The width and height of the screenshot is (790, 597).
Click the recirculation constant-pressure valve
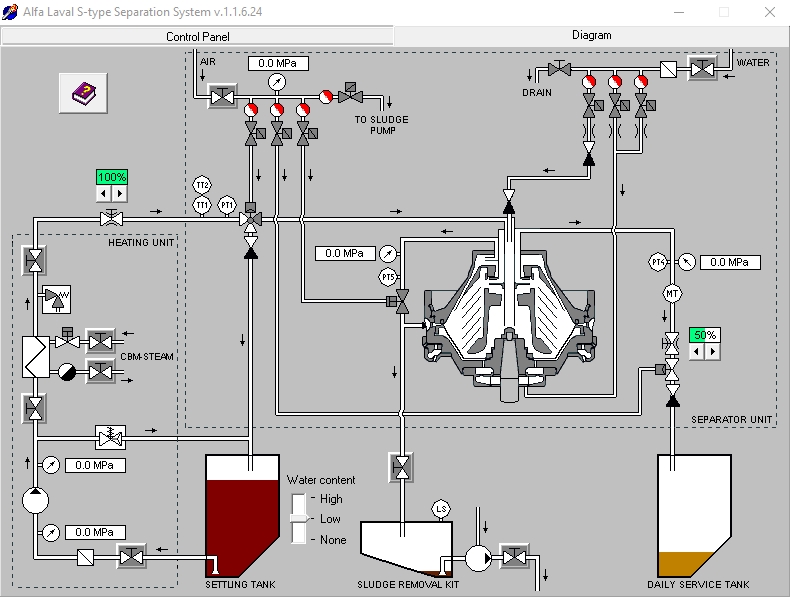pos(110,437)
